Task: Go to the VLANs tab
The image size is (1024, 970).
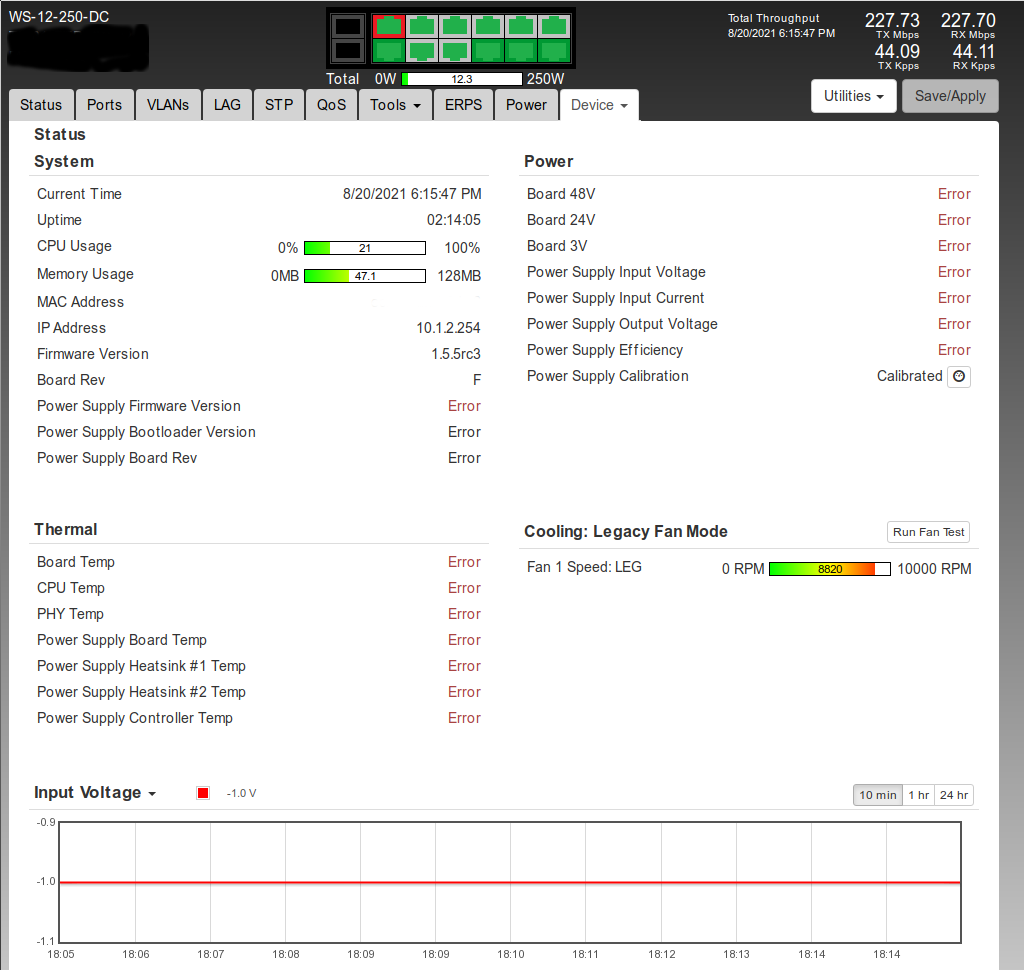Action: (x=168, y=105)
